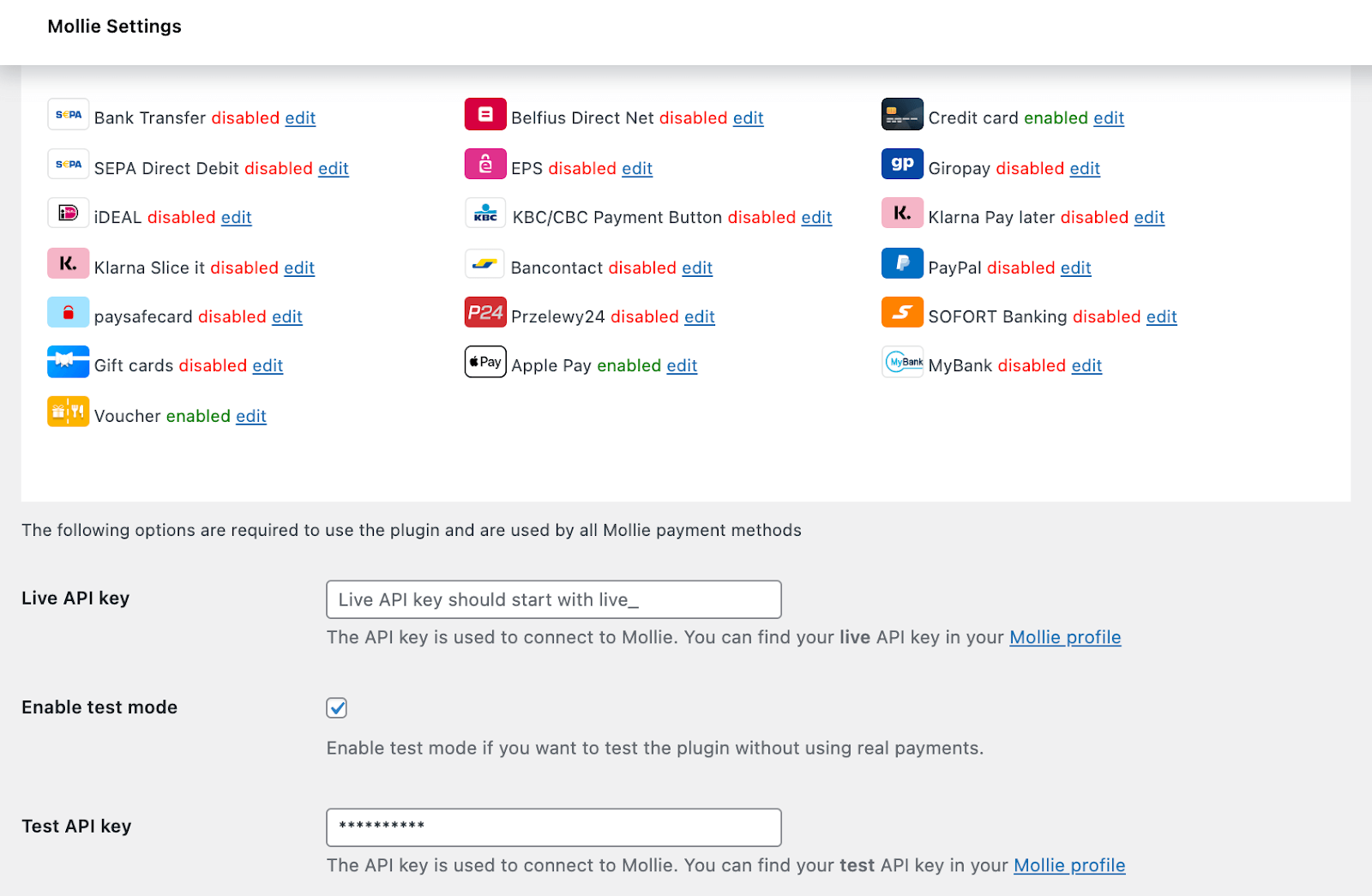Click the iDEAL payment method icon
1372x896 pixels.
68,213
